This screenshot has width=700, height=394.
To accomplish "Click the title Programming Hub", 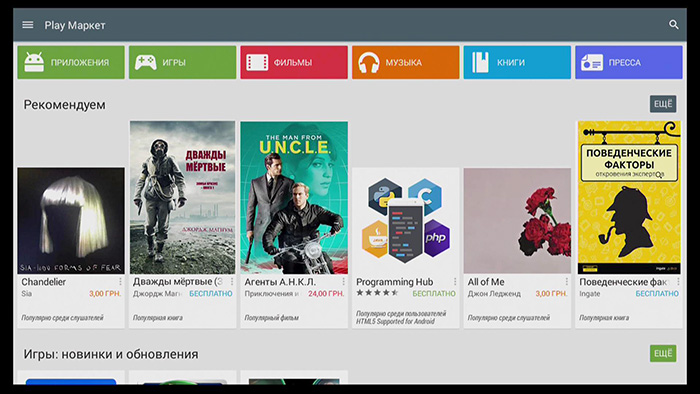I will point(395,282).
